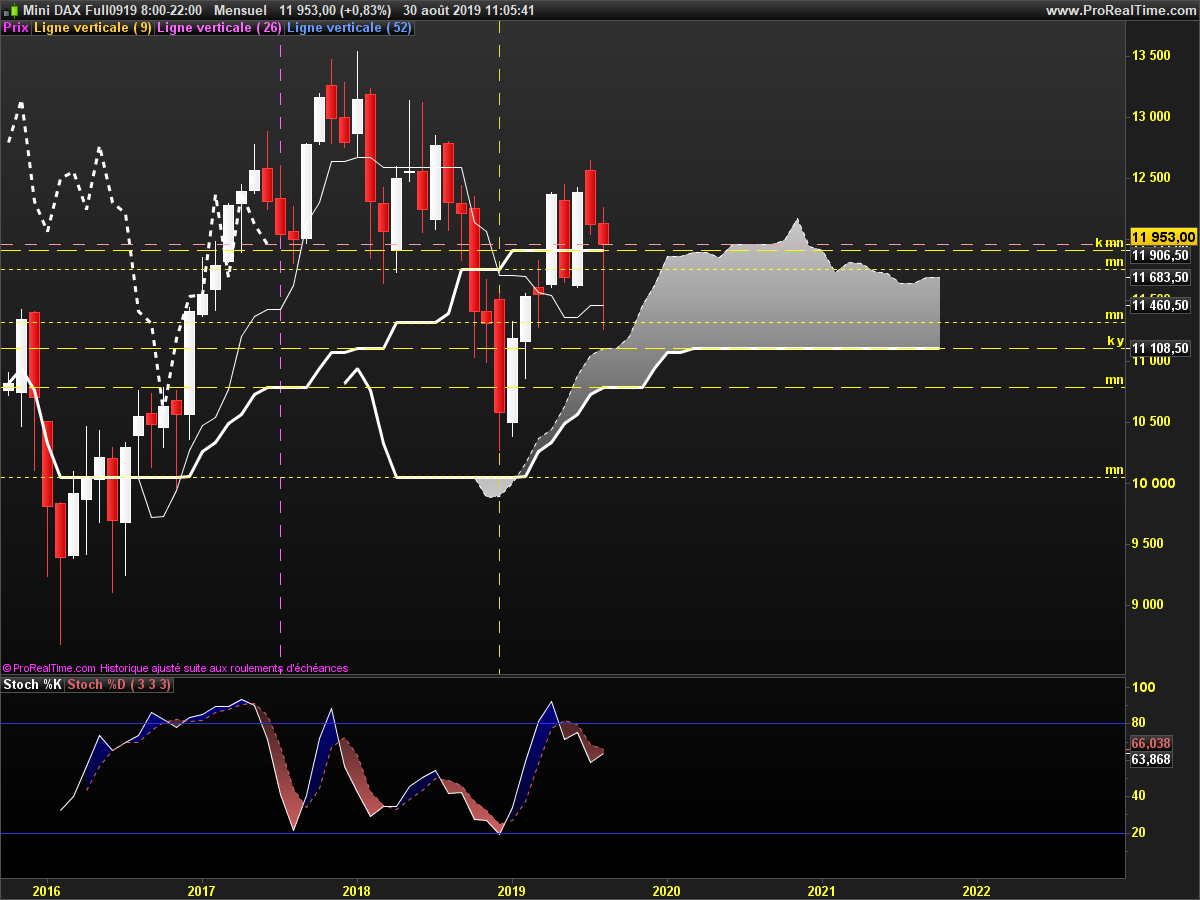Click the 'Historique ajusté suite aux roulements' notice

(224, 668)
